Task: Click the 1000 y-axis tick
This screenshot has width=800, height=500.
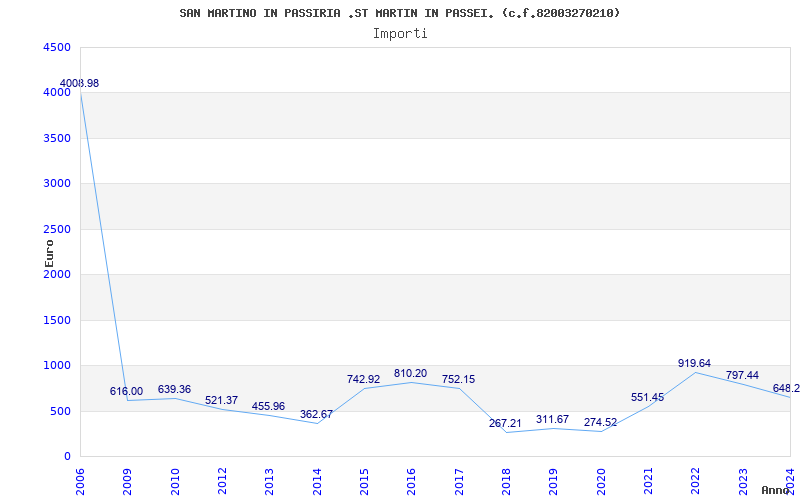Action: (56, 366)
